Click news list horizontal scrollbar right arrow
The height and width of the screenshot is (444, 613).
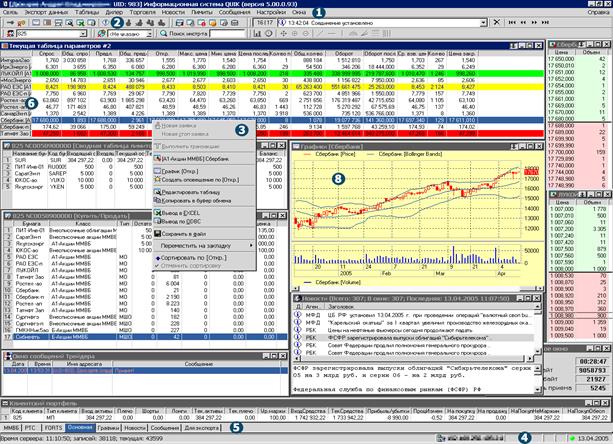[530, 358]
